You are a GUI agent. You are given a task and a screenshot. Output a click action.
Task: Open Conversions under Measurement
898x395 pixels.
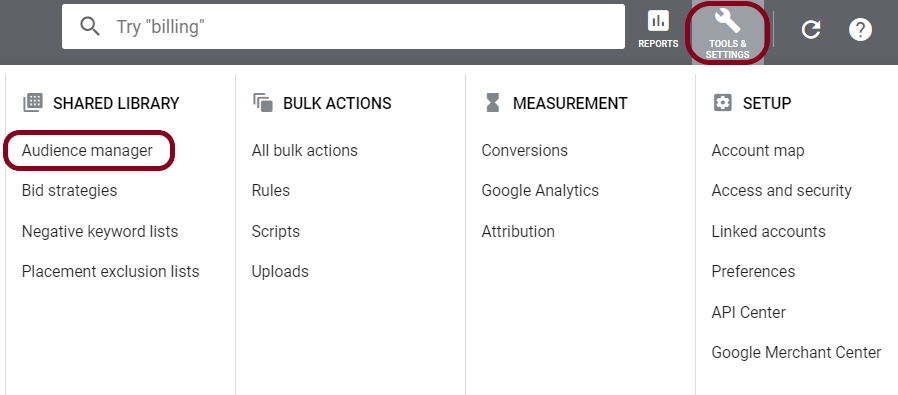(525, 151)
